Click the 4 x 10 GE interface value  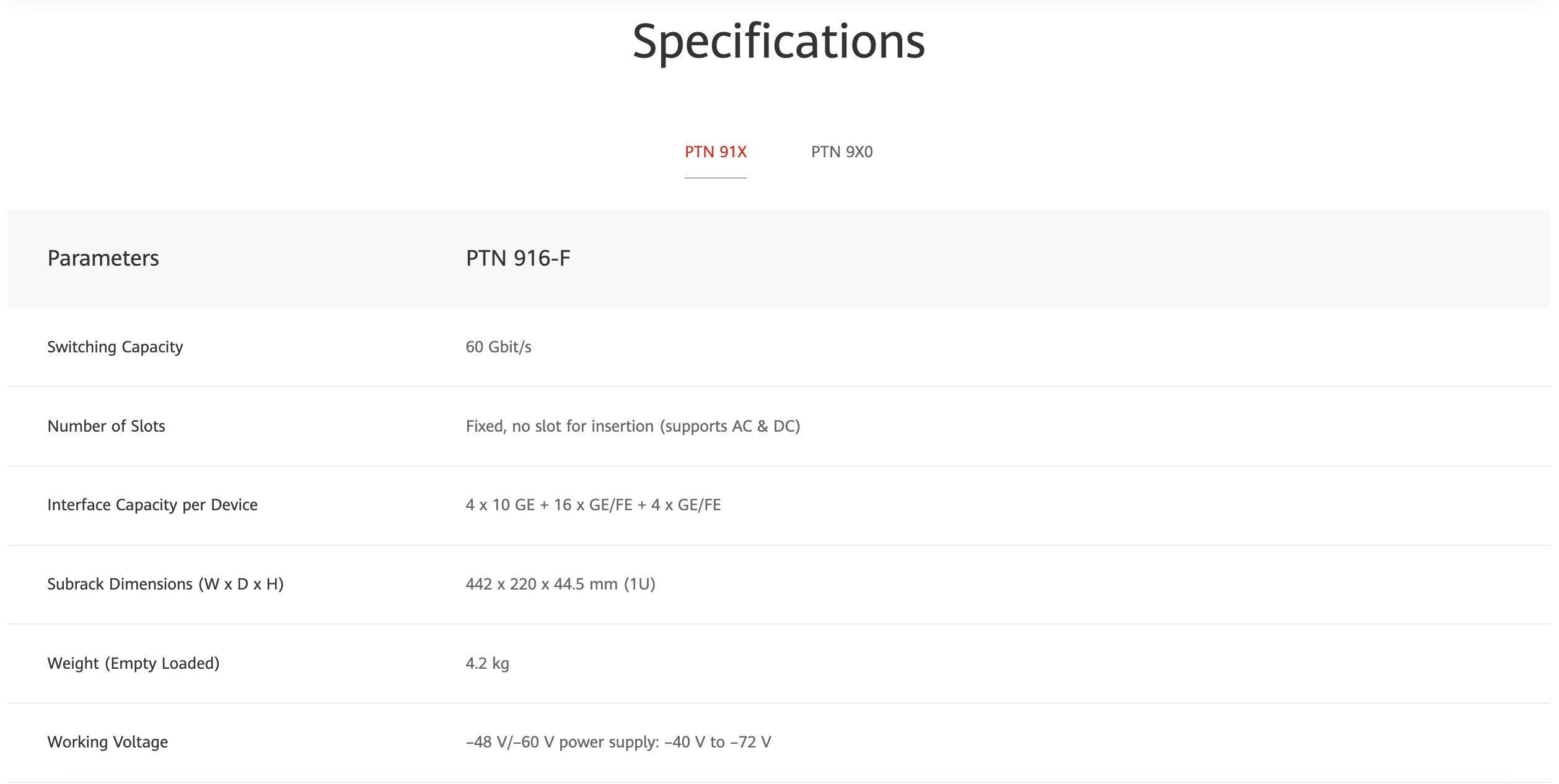(593, 505)
